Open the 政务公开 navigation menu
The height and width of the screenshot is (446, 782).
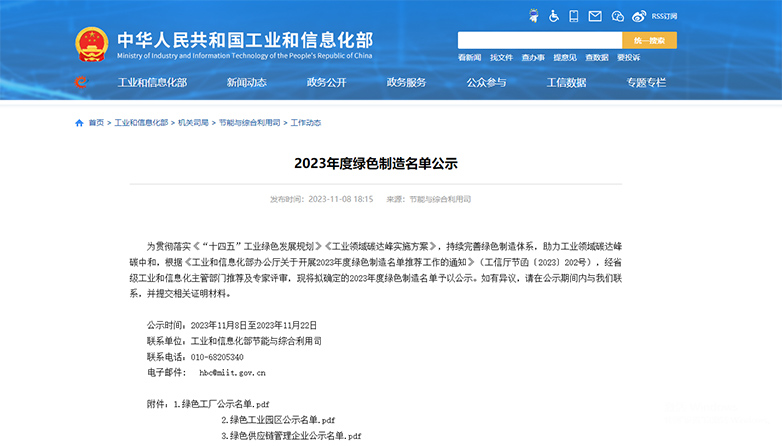(x=327, y=82)
